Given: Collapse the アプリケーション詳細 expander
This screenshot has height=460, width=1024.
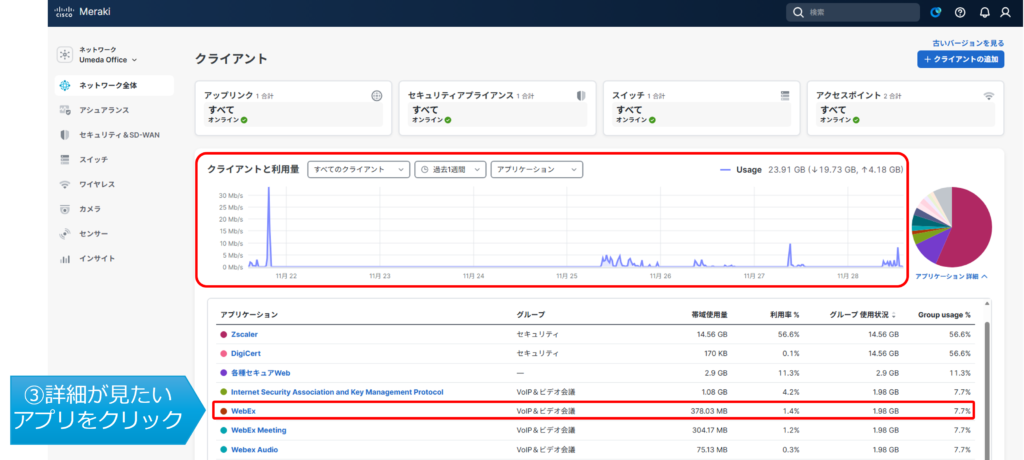Looking at the screenshot, I should tap(951, 275).
